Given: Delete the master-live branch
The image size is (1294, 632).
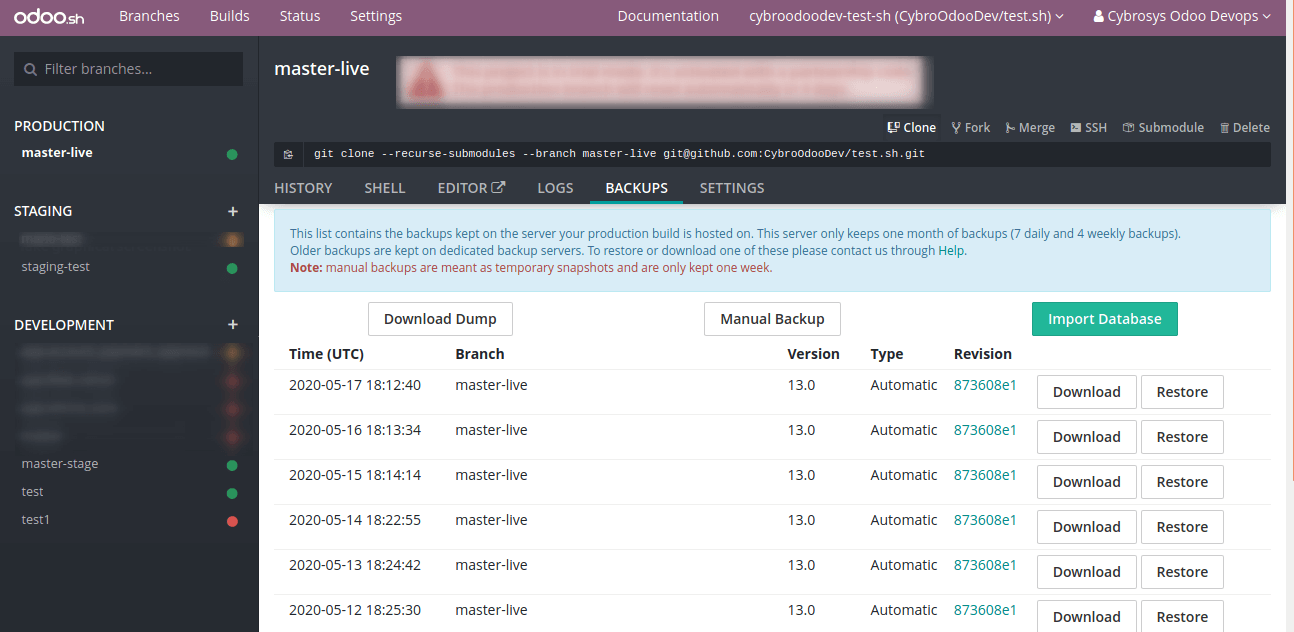Looking at the screenshot, I should point(1244,127).
